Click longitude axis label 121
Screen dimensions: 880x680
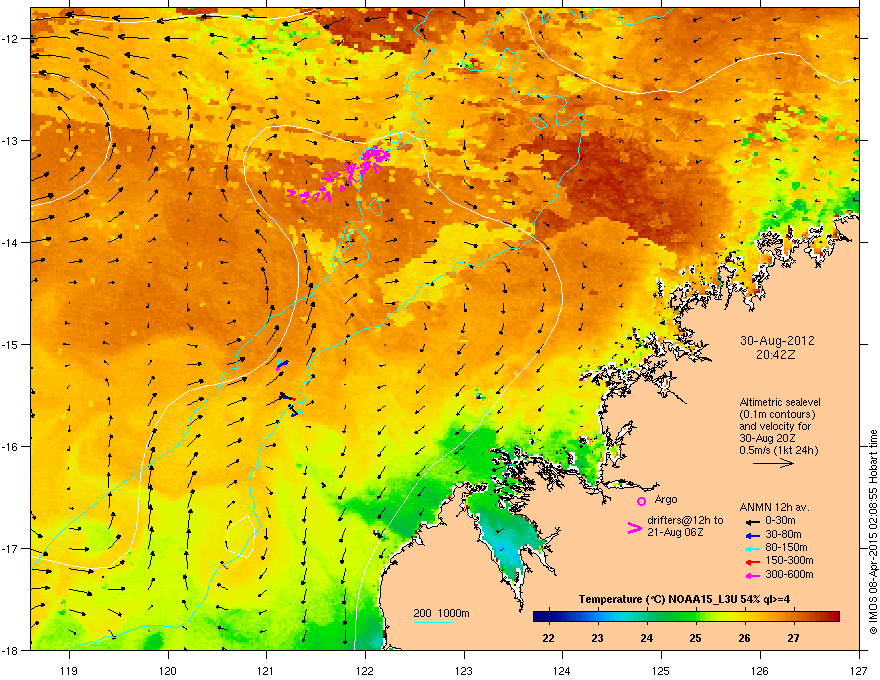click(x=266, y=670)
